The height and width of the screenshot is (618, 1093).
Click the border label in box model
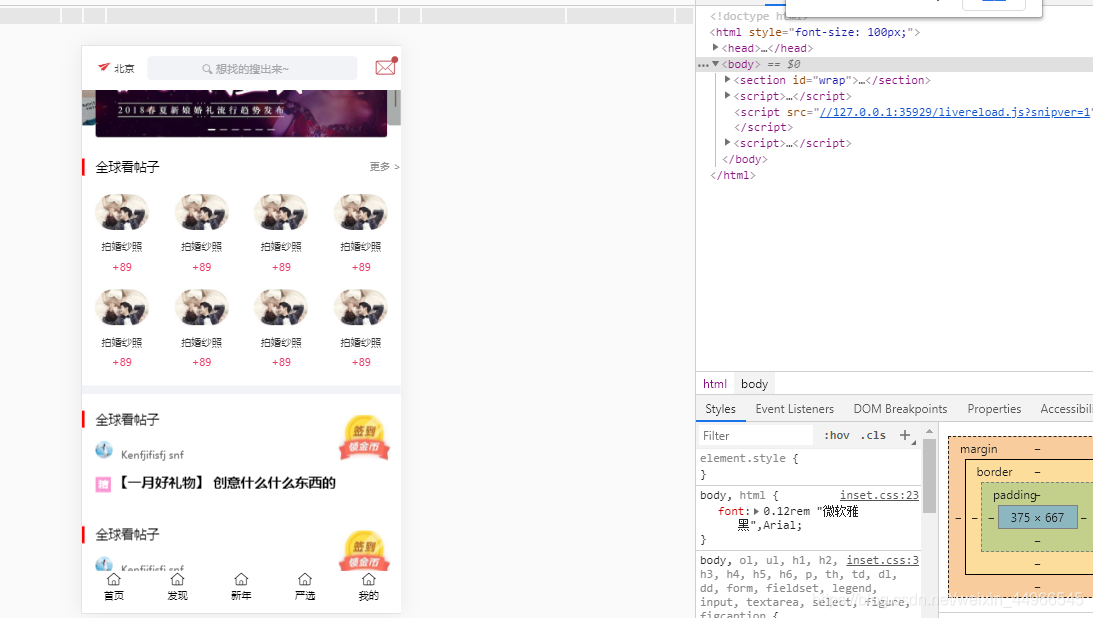[x=994, y=472]
